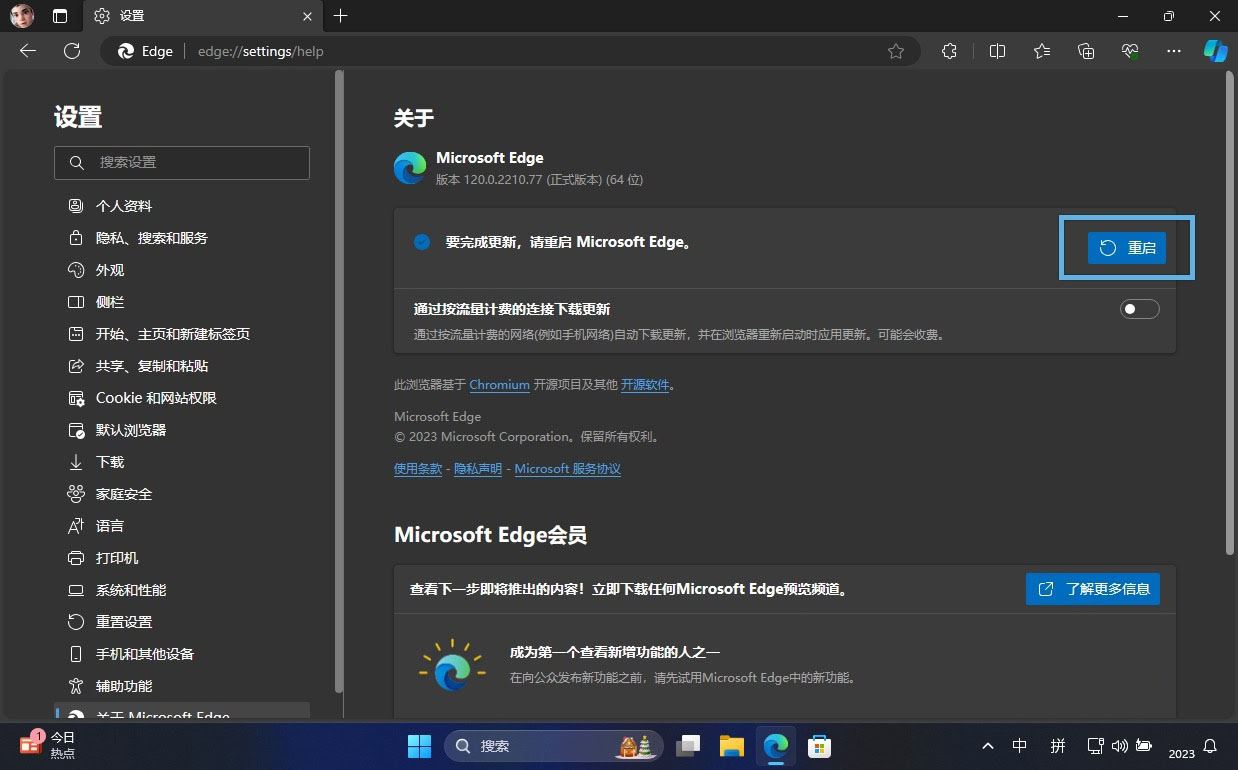The height and width of the screenshot is (770, 1238).
Task: Click the 中 input mode indicator
Action: 1019,746
